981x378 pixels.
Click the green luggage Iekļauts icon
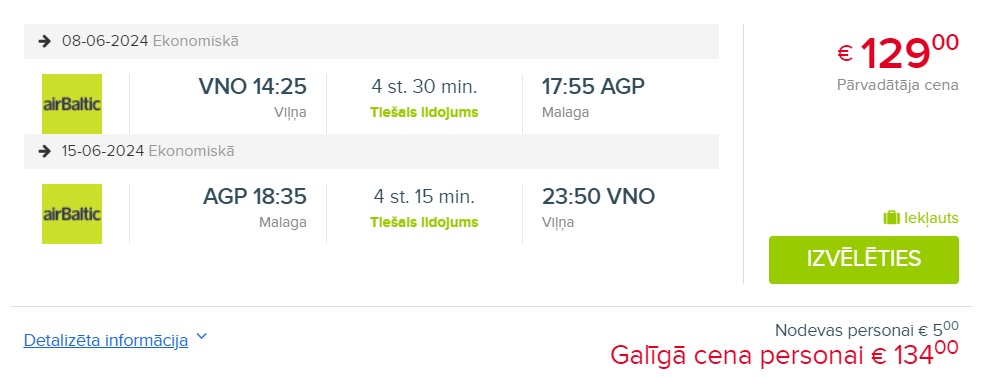click(x=891, y=218)
